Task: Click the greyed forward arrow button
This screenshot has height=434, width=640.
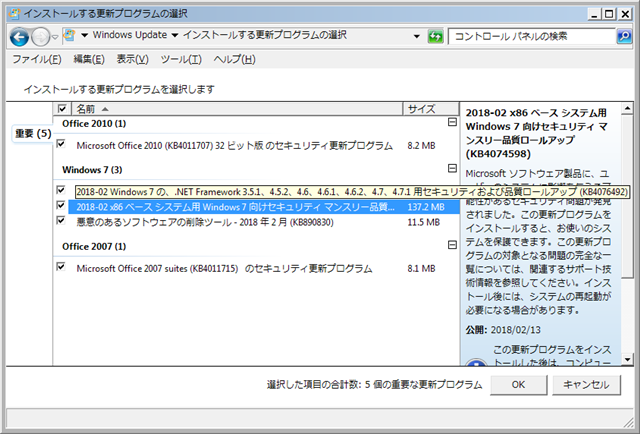Action: (x=40, y=37)
